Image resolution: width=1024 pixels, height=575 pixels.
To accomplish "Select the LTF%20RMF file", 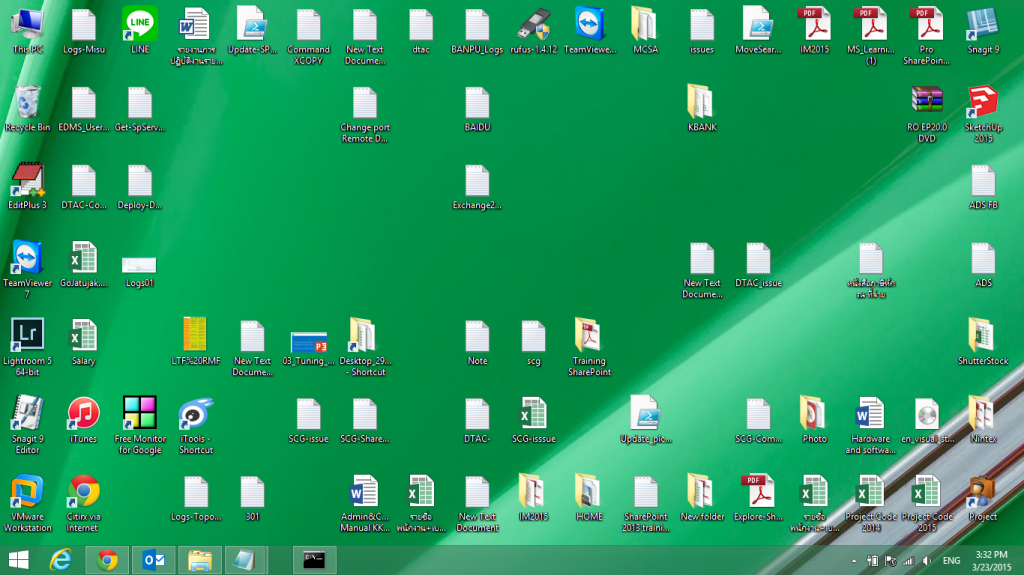I will pos(196,342).
